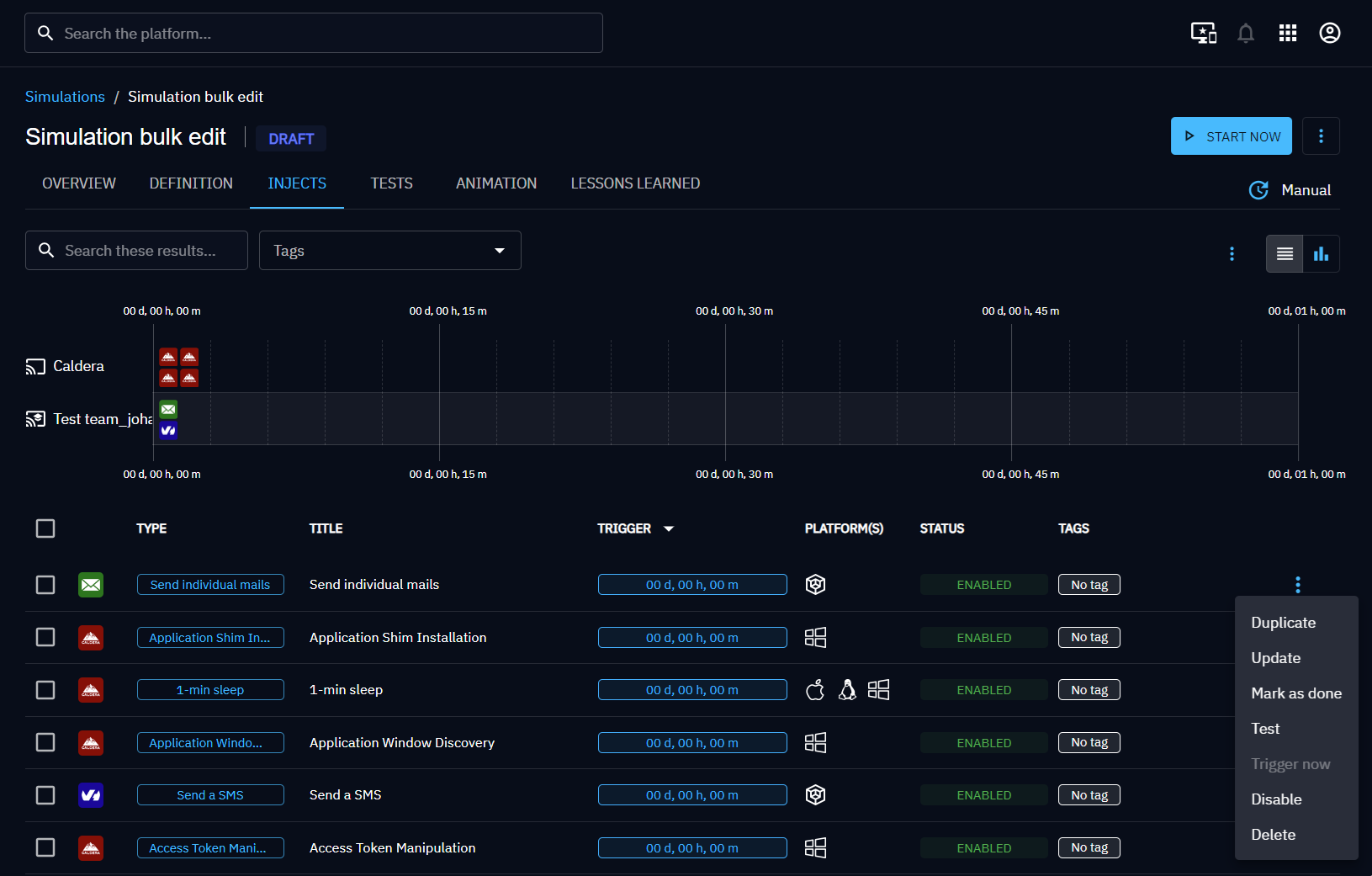Click the Manual refresh icon
Viewport: 1372px width, 876px height.
(1258, 190)
